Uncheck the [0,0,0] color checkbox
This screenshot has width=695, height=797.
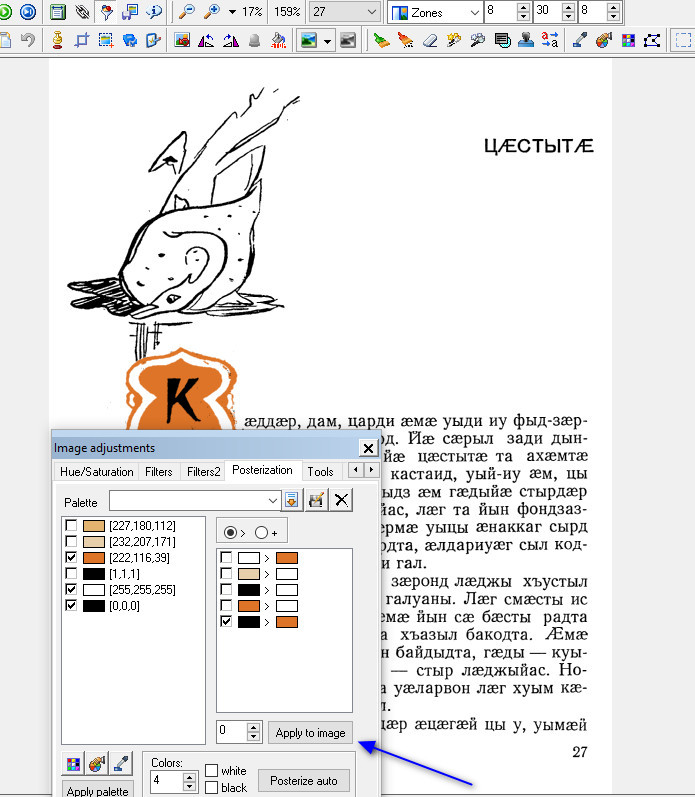pos(72,606)
